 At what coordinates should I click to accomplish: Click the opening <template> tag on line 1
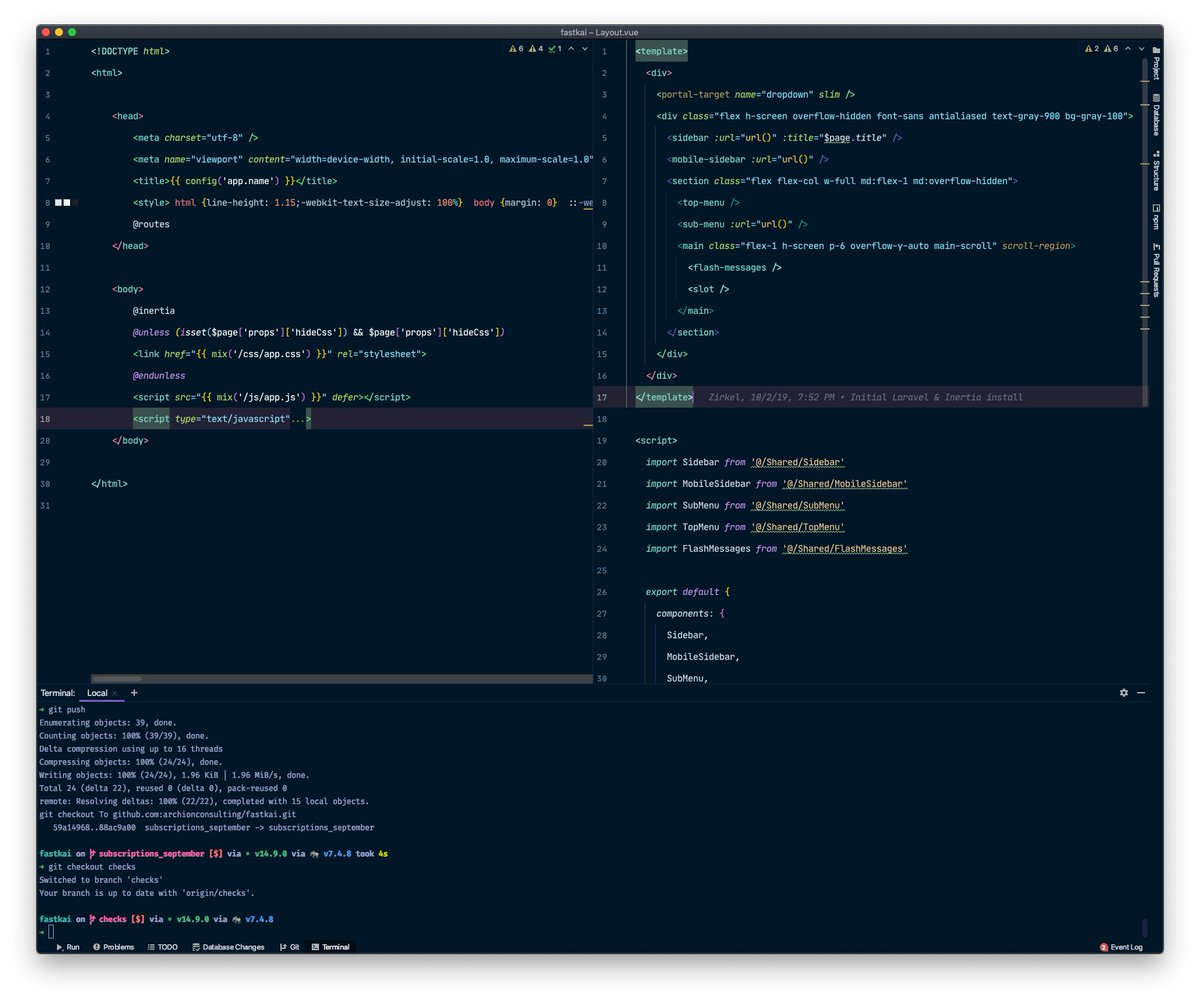[661, 51]
